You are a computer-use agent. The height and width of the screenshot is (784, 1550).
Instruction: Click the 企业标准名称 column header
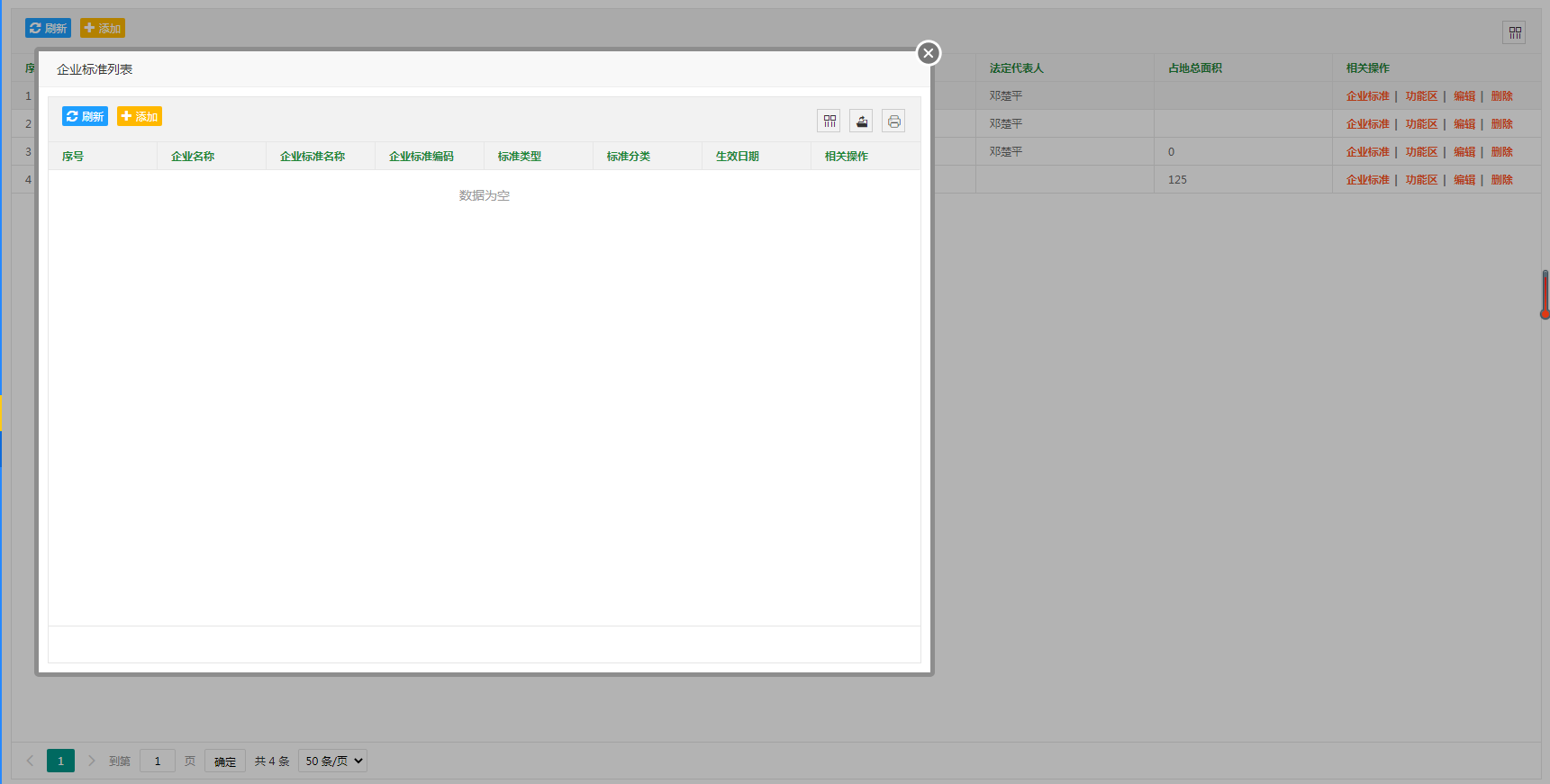point(313,157)
